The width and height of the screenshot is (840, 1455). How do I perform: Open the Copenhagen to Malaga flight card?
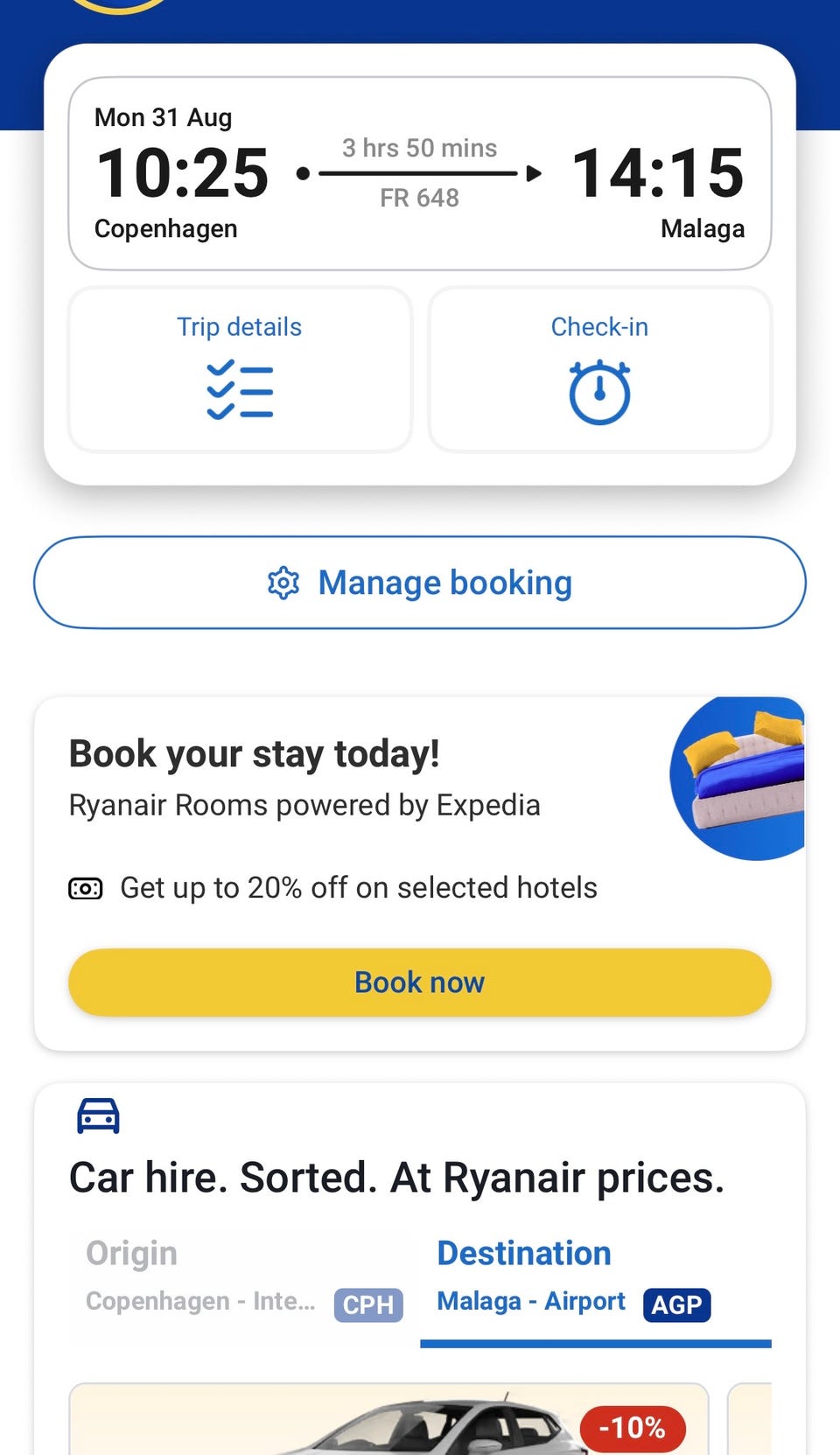(x=420, y=173)
